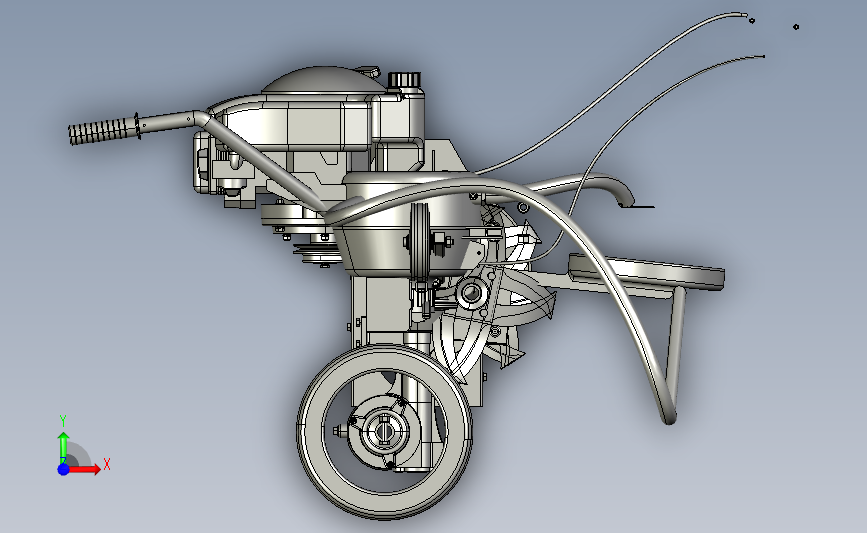Select the ribbed handlebar grip
This screenshot has height=533, width=867.
102,131
